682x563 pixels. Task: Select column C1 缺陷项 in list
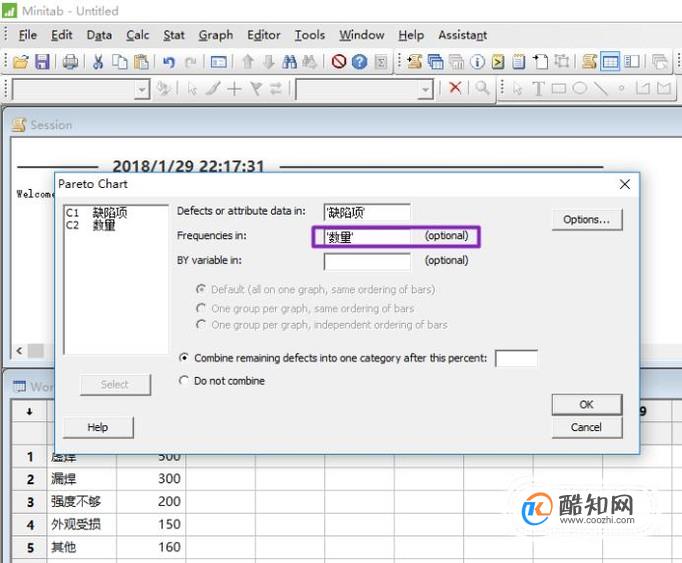point(97,213)
